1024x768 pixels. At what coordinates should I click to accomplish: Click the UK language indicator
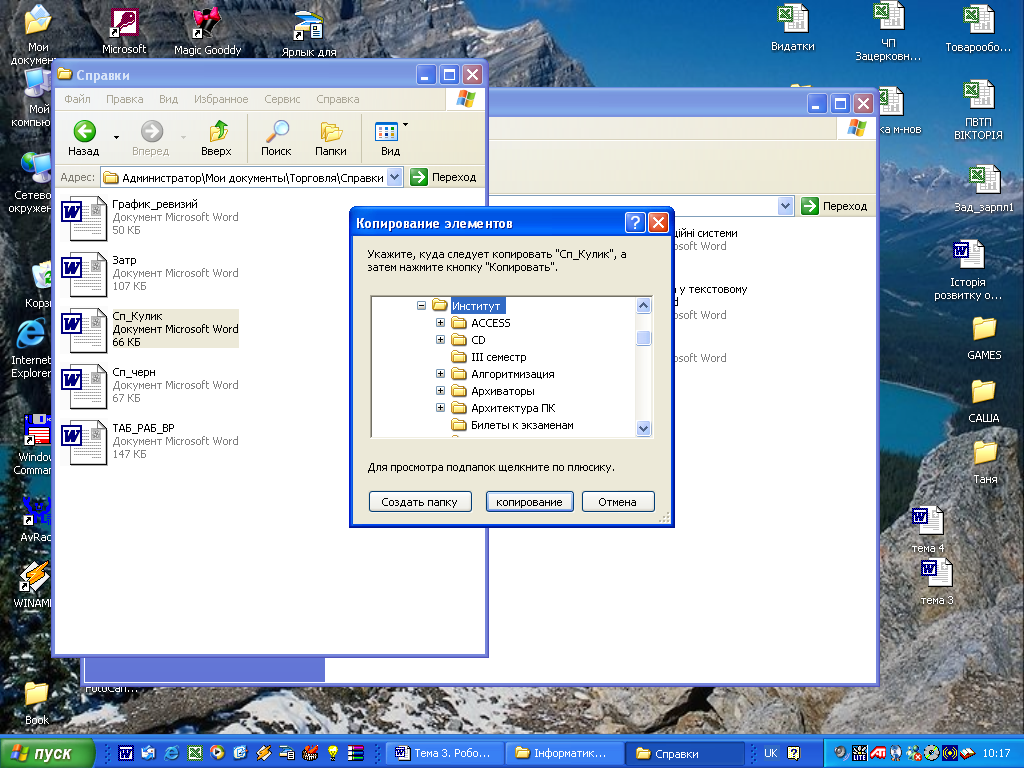coord(771,753)
